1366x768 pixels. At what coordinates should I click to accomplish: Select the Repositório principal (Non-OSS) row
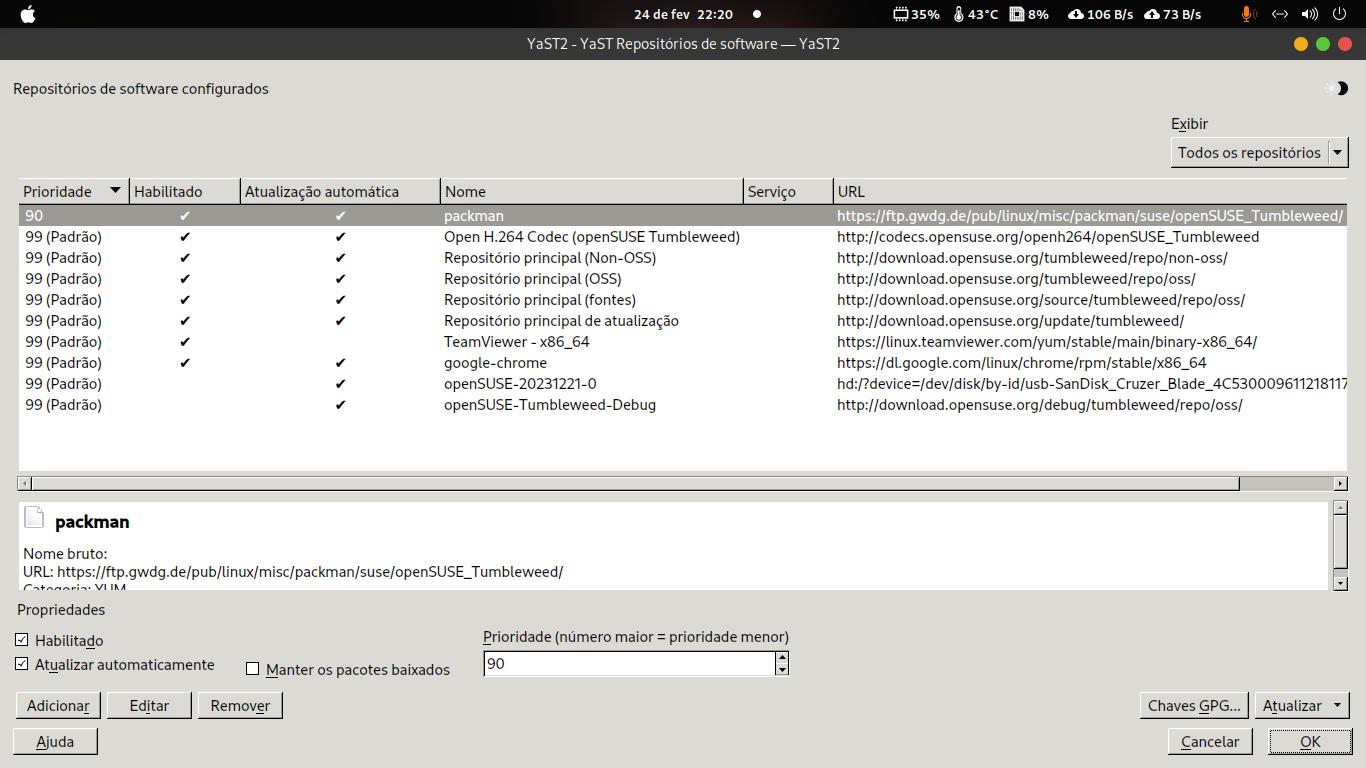point(683,258)
